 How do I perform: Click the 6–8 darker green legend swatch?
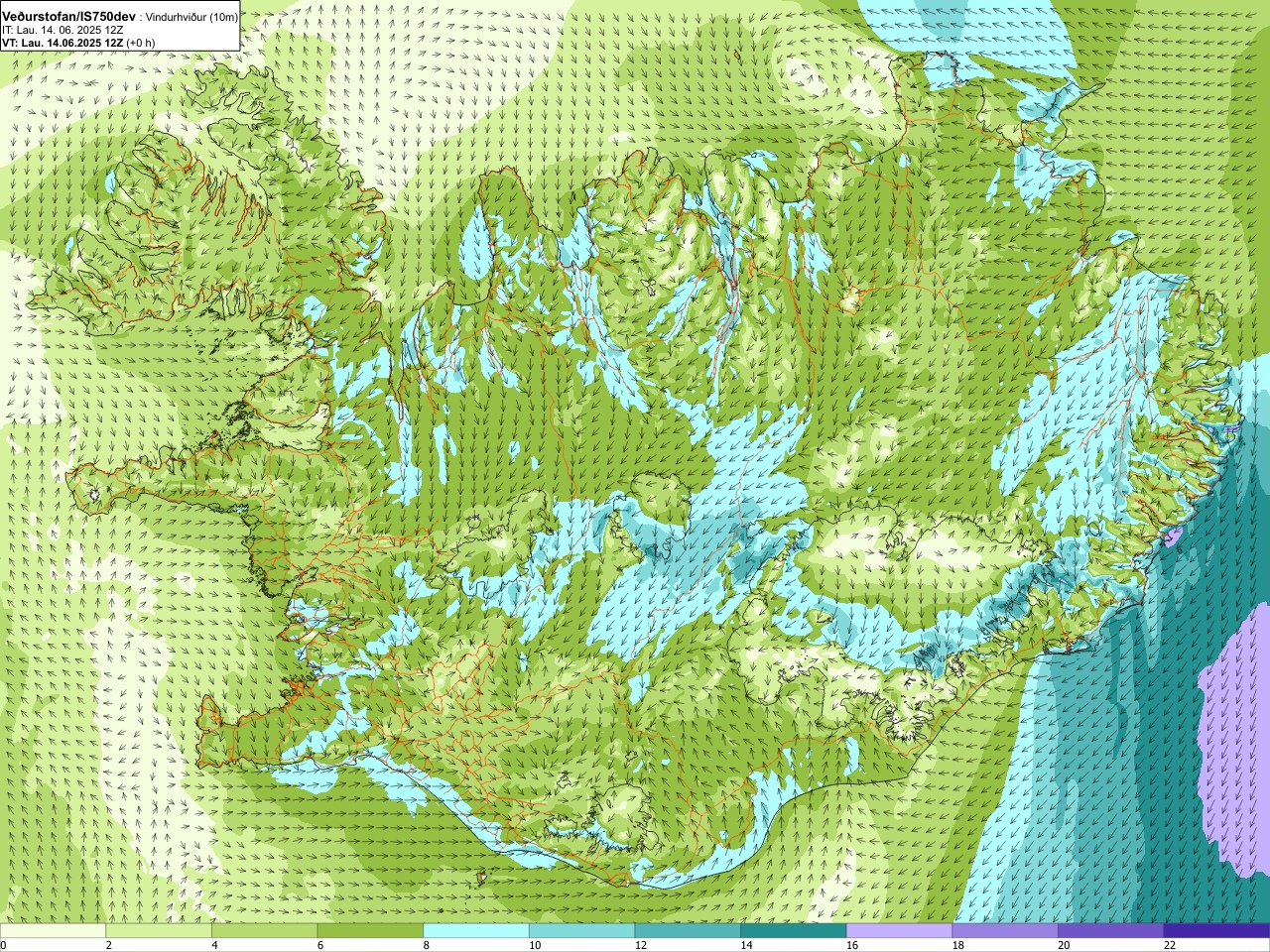coord(370,931)
